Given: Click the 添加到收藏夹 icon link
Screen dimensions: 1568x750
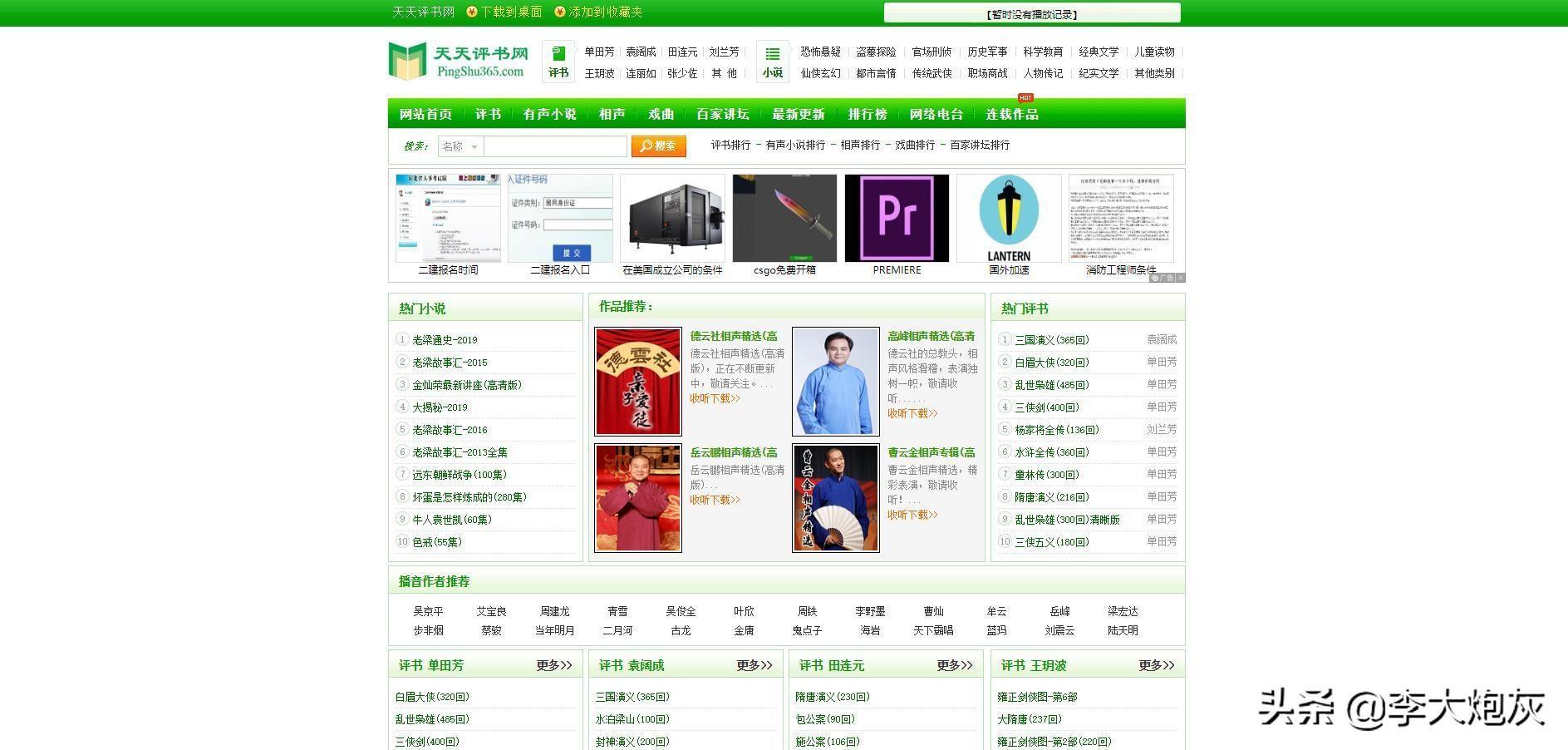Looking at the screenshot, I should (598, 12).
